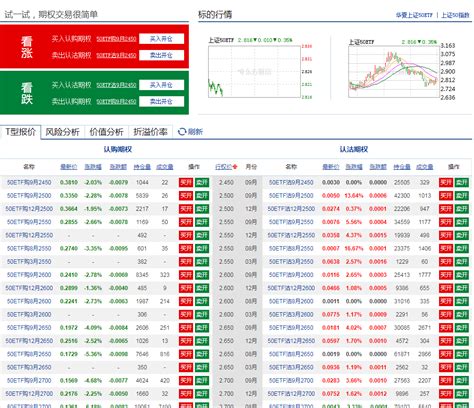Viewport: 474px width, 408px height.
Task: Click 买开 for 50ETF沽12月2700
Action: point(446,394)
